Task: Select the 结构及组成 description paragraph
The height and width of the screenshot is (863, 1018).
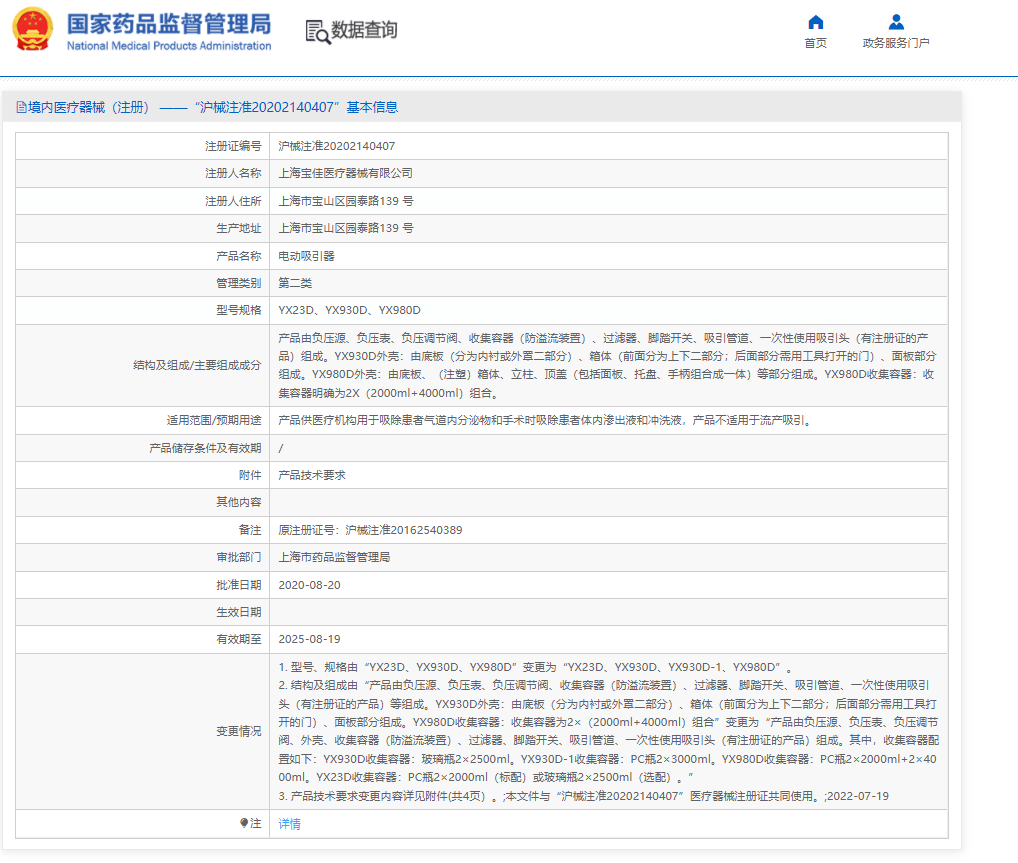Action: (608, 366)
